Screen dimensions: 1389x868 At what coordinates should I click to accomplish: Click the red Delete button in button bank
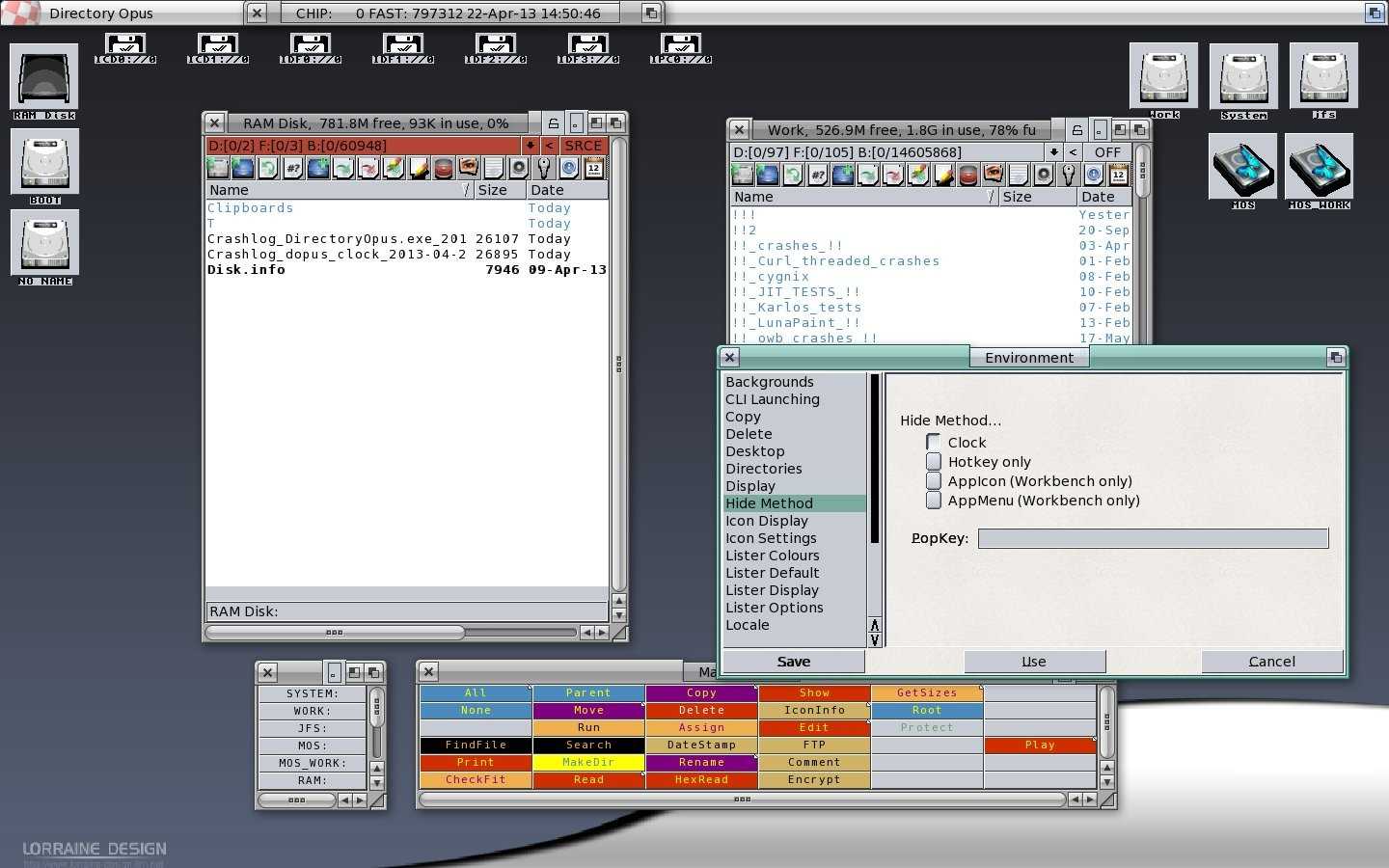(x=701, y=710)
